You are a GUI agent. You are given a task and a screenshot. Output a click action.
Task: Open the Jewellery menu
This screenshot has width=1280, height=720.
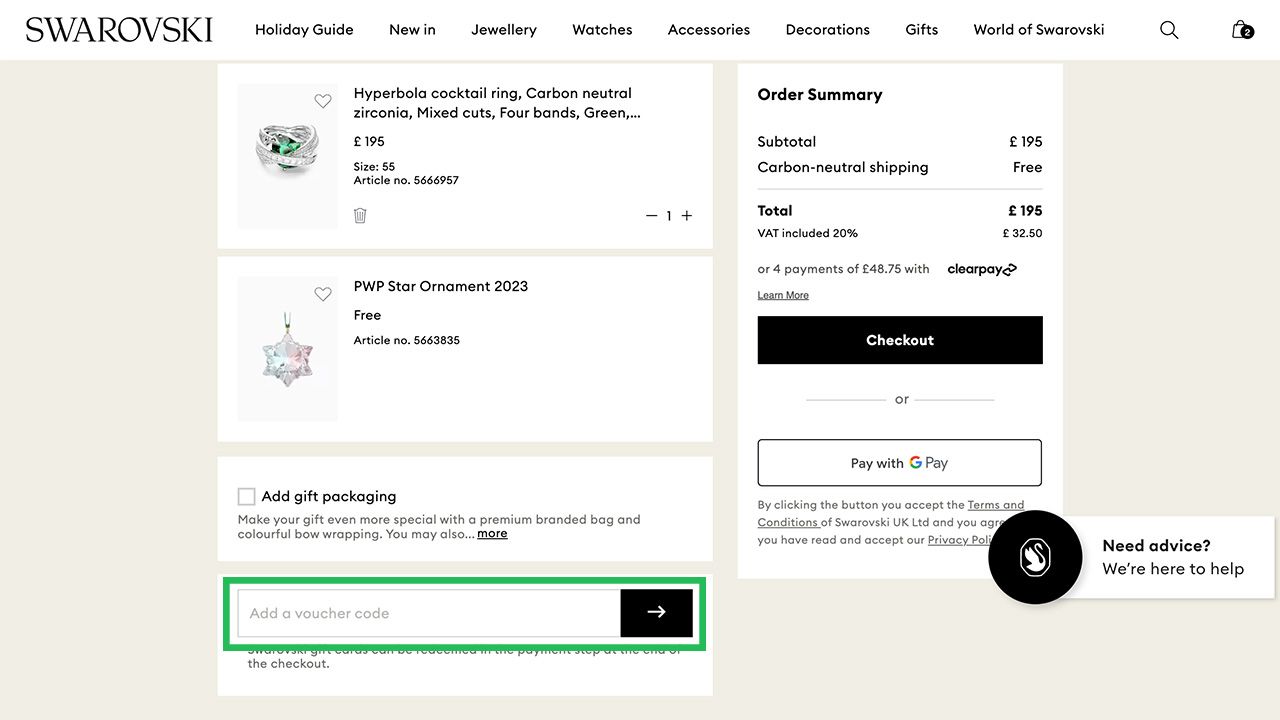(504, 30)
